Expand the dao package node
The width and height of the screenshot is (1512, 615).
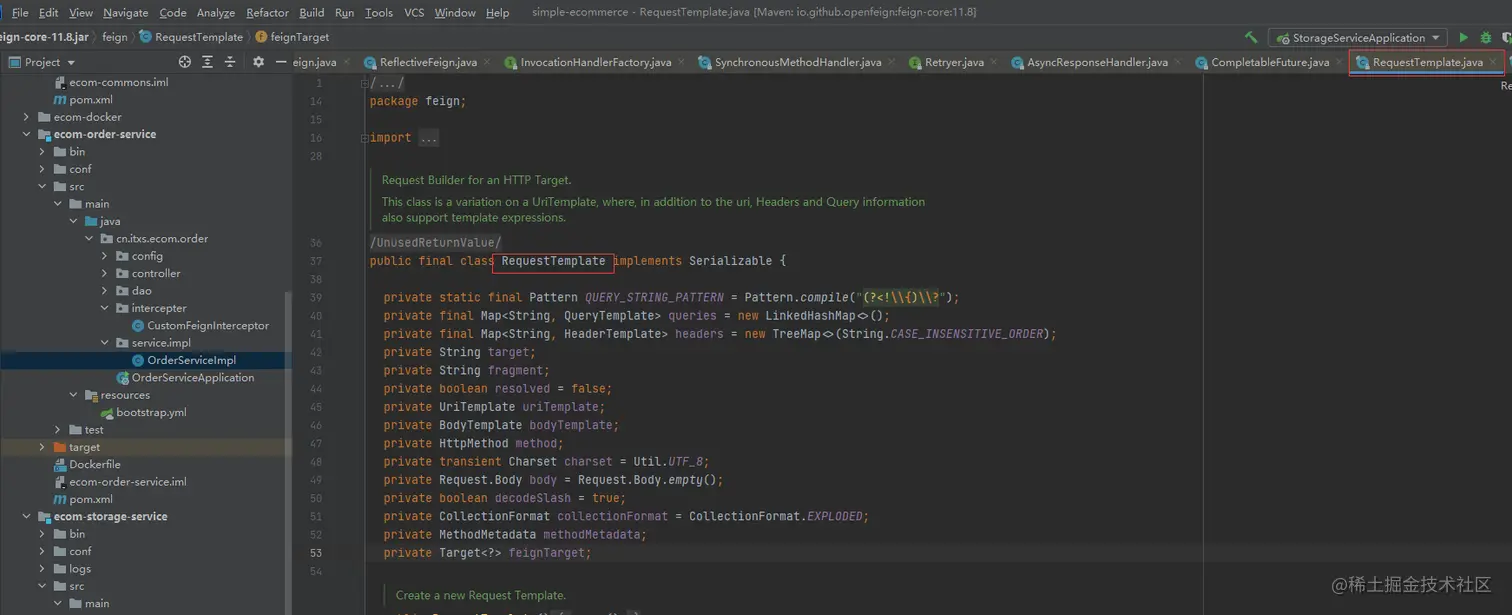tap(105, 291)
